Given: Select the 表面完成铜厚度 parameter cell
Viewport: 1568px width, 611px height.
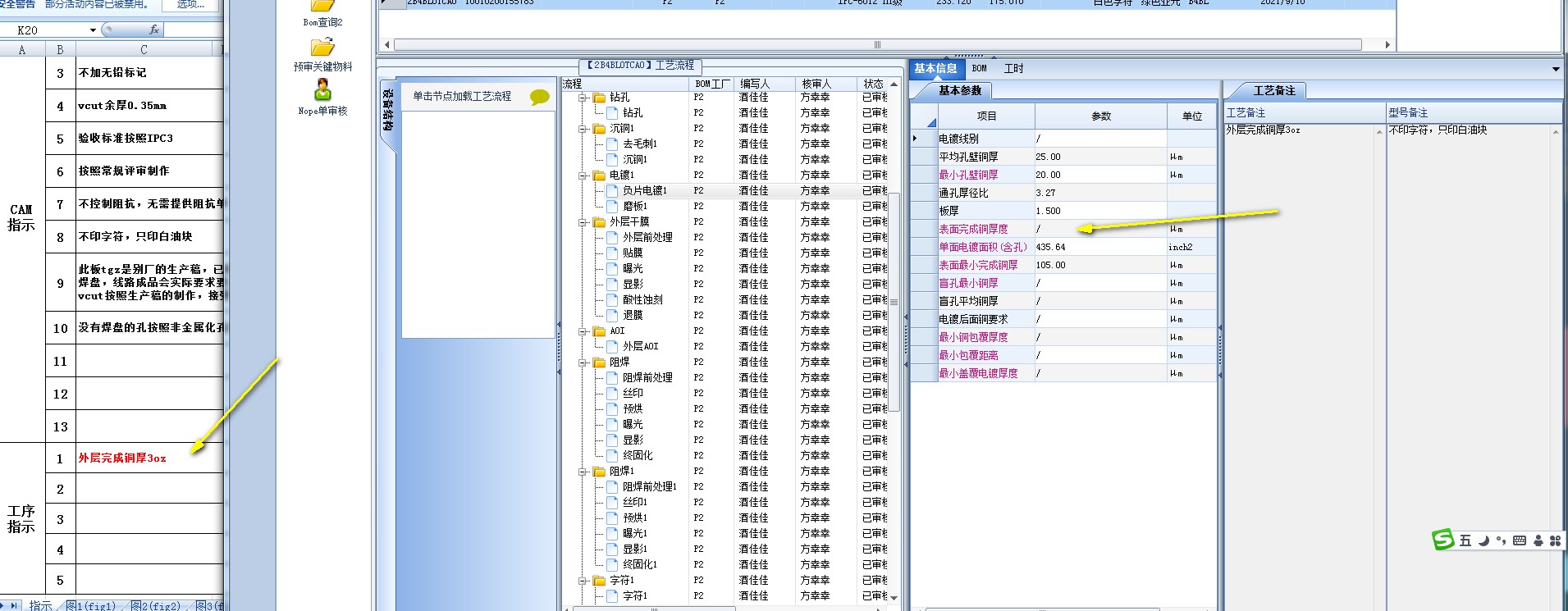Looking at the screenshot, I should coord(1100,229).
